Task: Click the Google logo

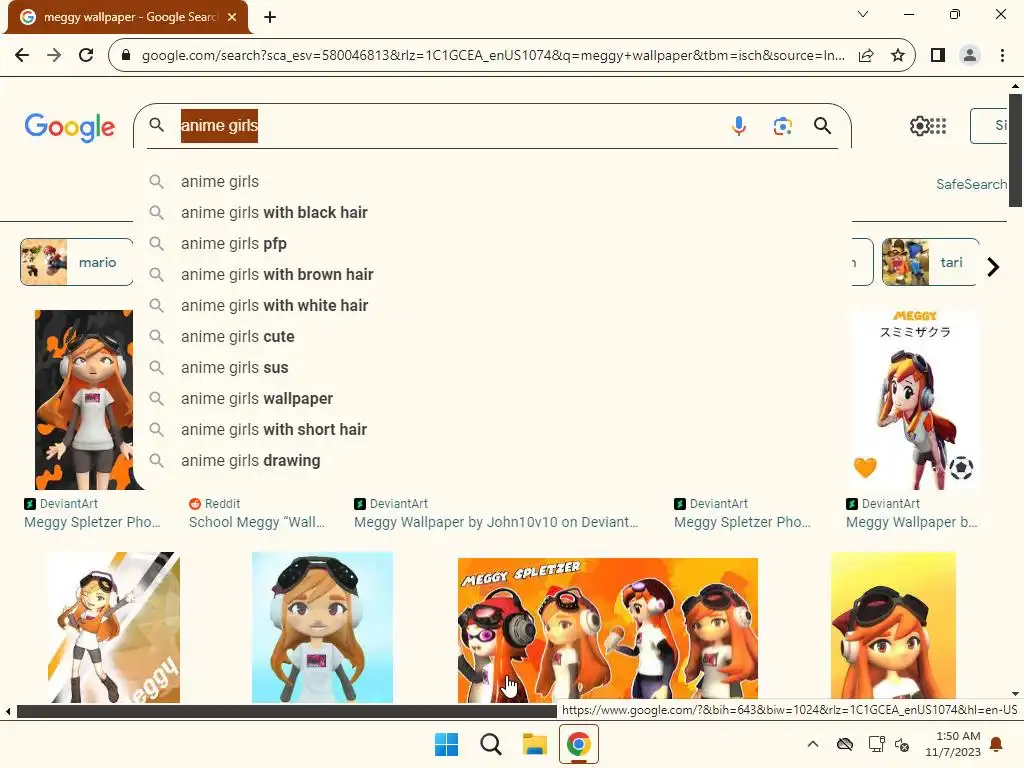Action: click(70, 127)
